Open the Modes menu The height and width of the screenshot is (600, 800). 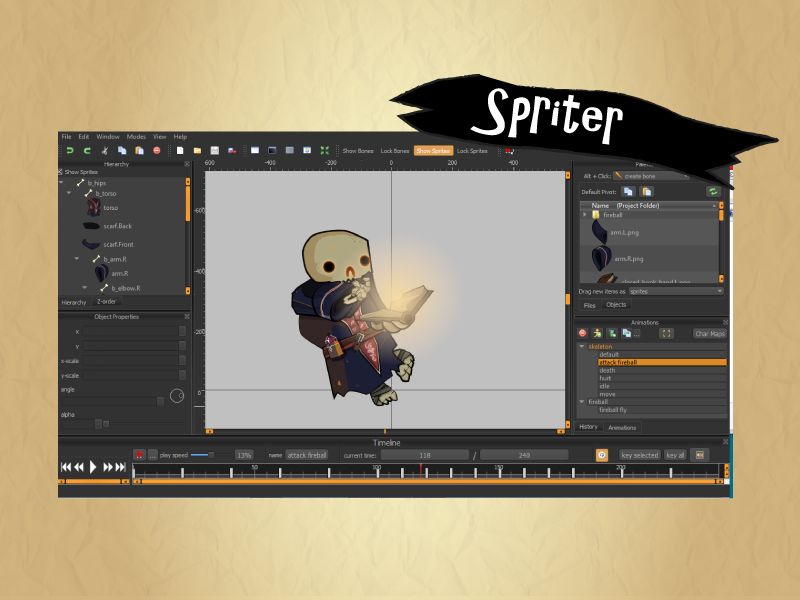coord(136,137)
